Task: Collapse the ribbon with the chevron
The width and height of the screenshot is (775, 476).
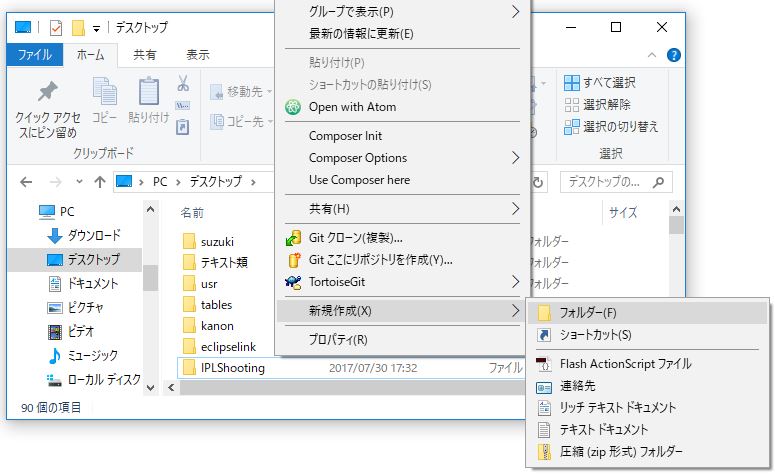Action: 652,55
